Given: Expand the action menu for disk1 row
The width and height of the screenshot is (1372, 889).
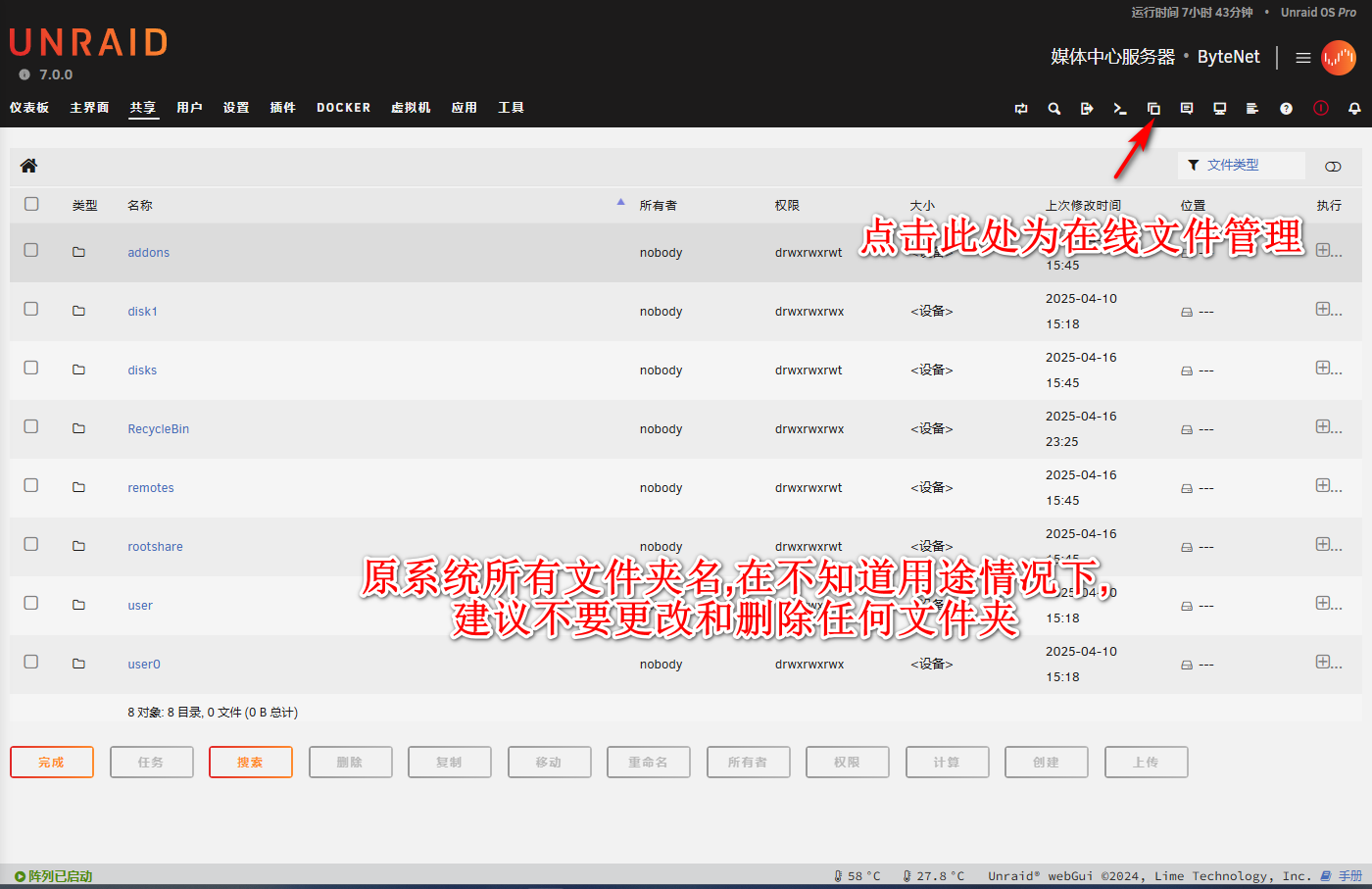Looking at the screenshot, I should [x=1324, y=310].
